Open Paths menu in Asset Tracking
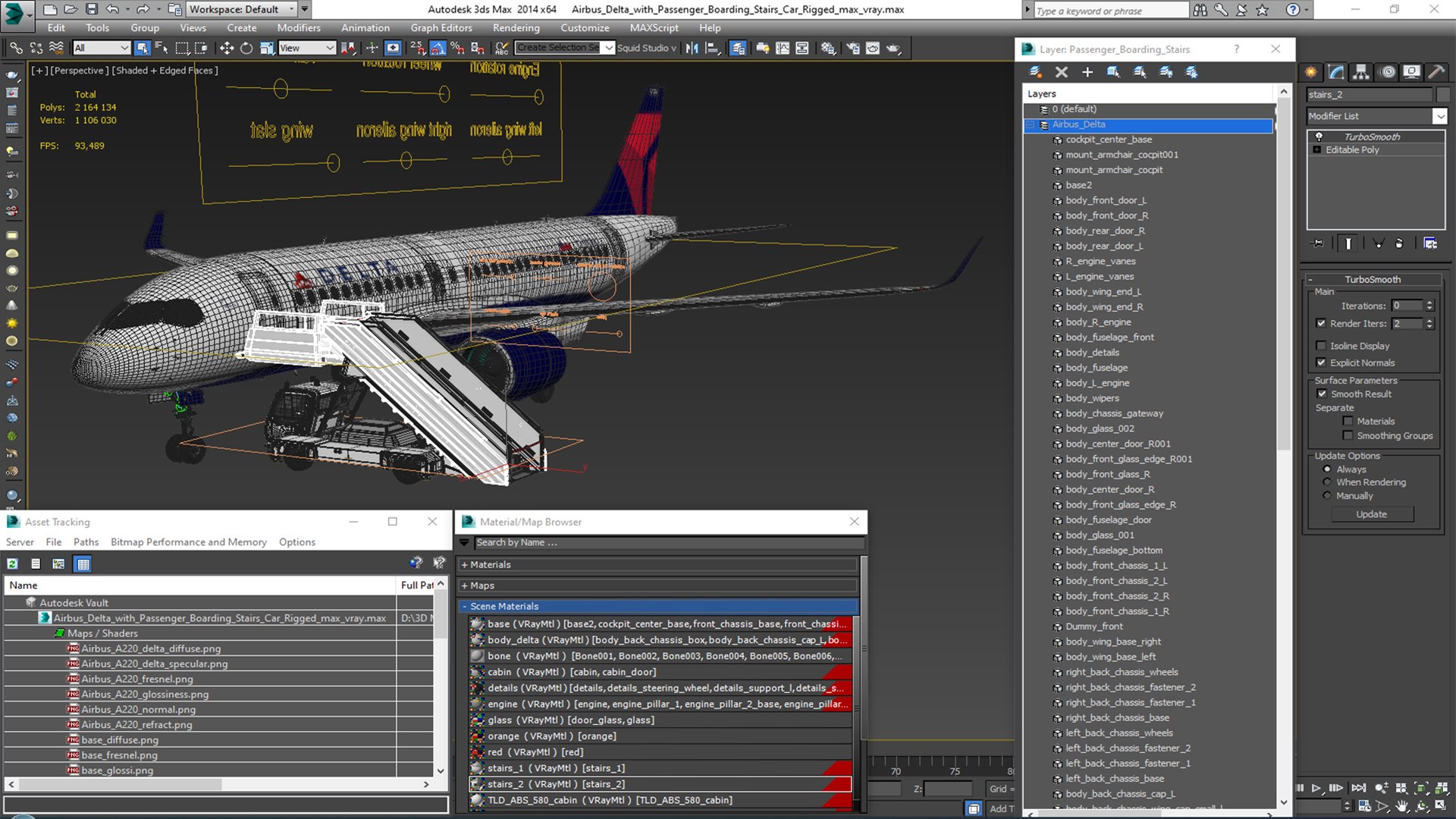The width and height of the screenshot is (1456, 819). [x=86, y=542]
